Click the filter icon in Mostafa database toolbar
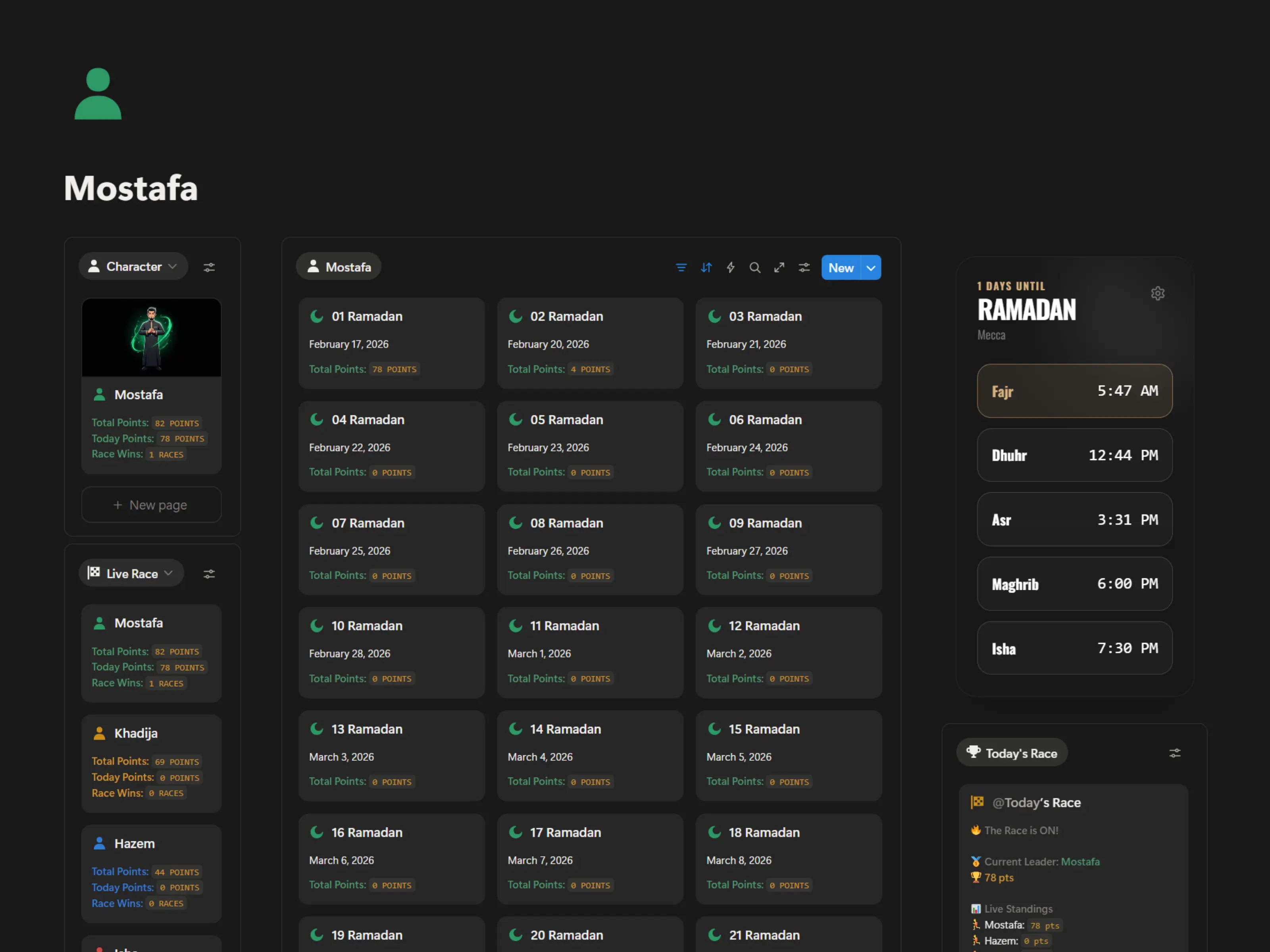The image size is (1270, 952). [681, 267]
